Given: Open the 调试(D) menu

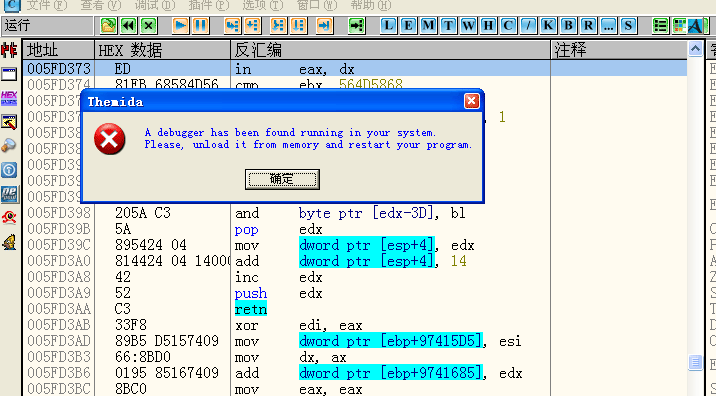Looking at the screenshot, I should tap(155, 5).
